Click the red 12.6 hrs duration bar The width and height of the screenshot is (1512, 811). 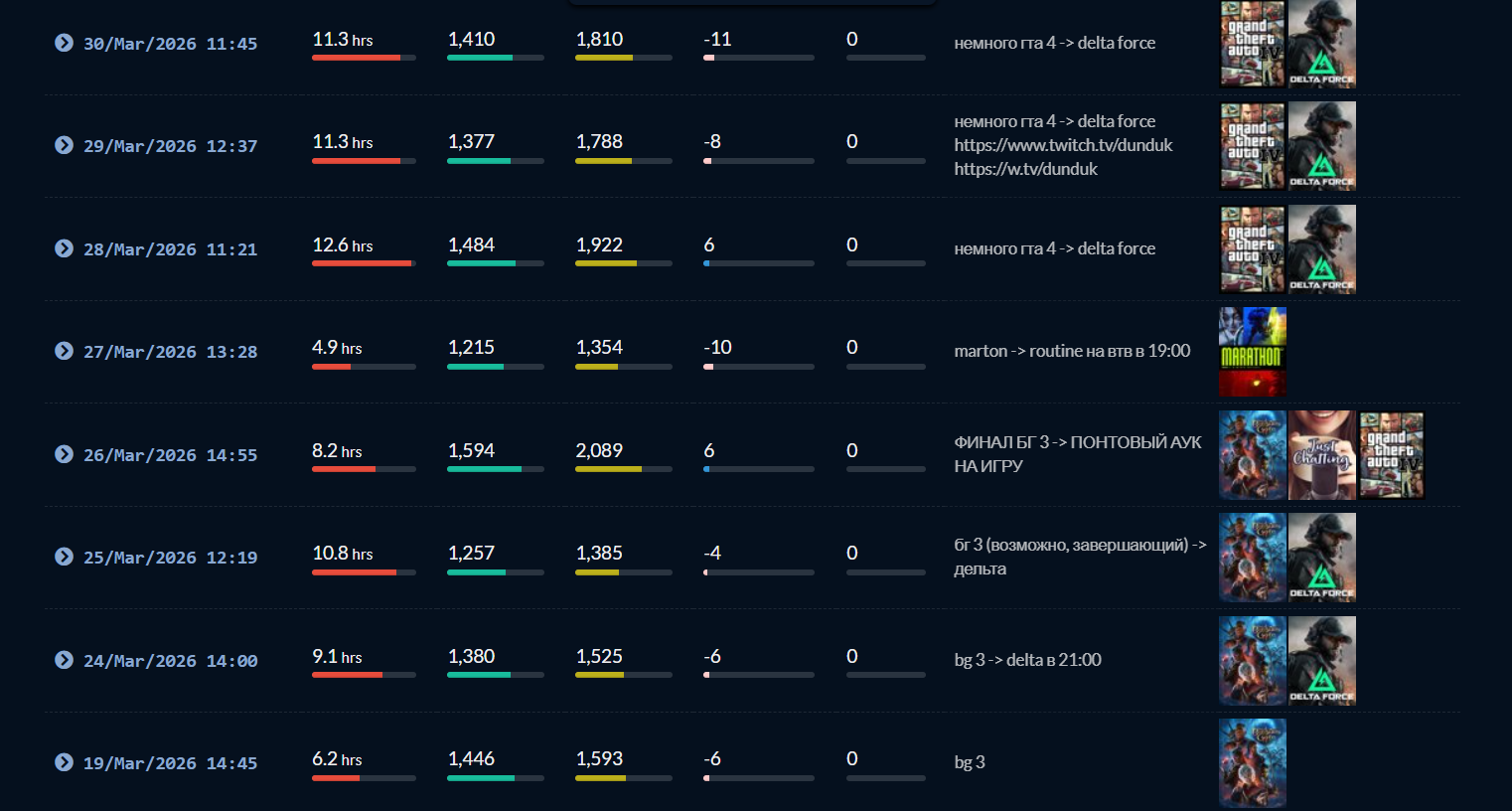(x=364, y=263)
